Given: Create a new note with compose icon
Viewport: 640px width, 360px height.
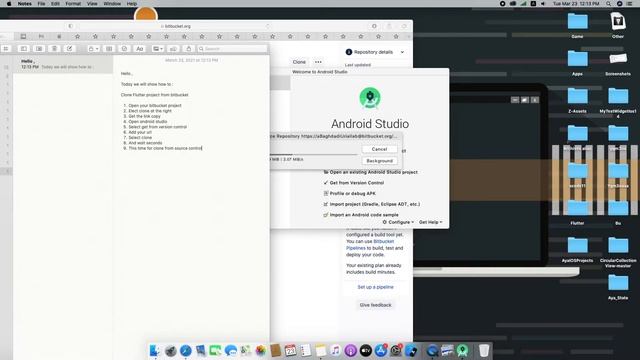Looking at the screenshot, I should click(70, 49).
